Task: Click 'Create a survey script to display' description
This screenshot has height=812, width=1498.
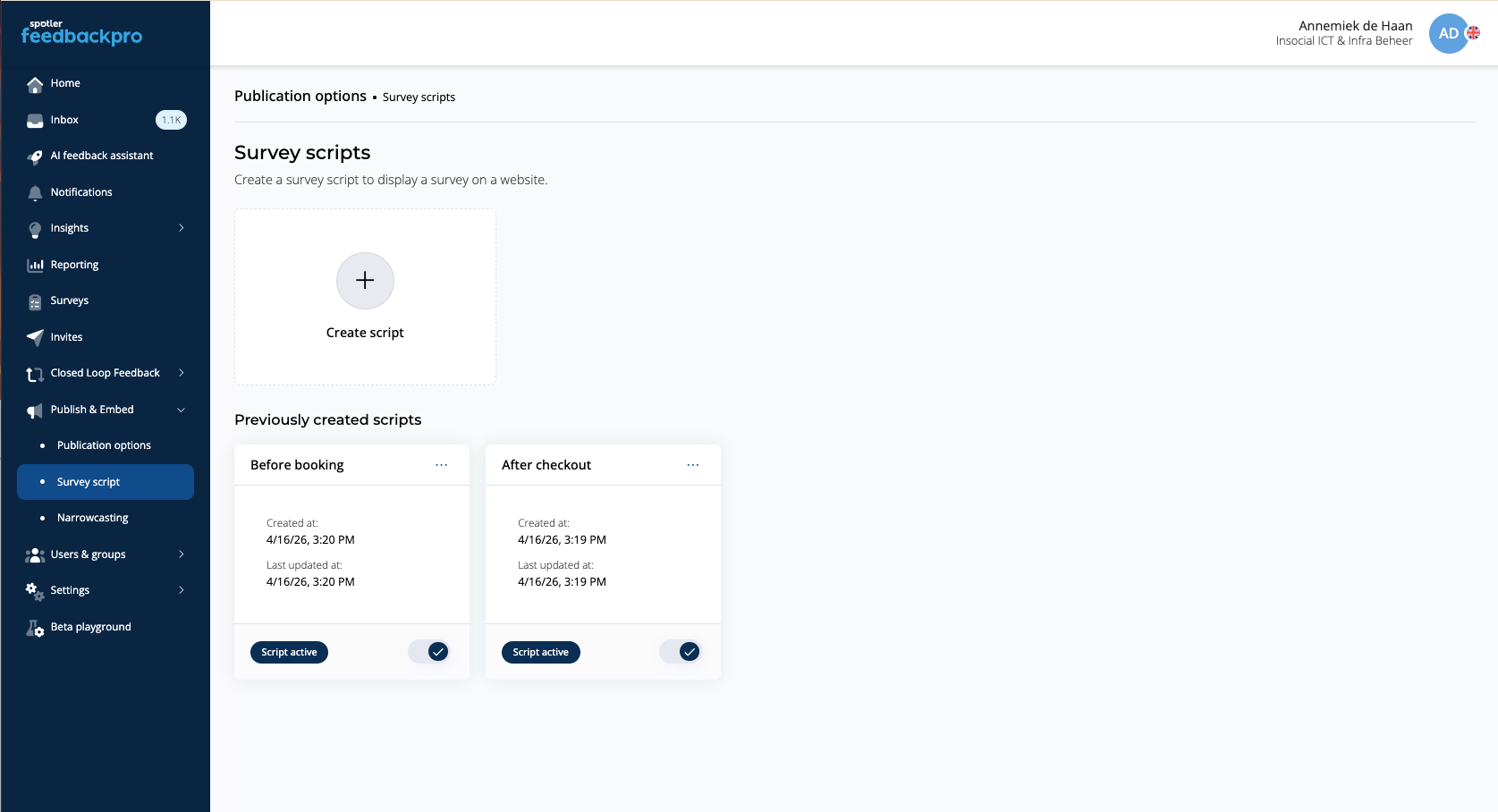Action: point(391,180)
